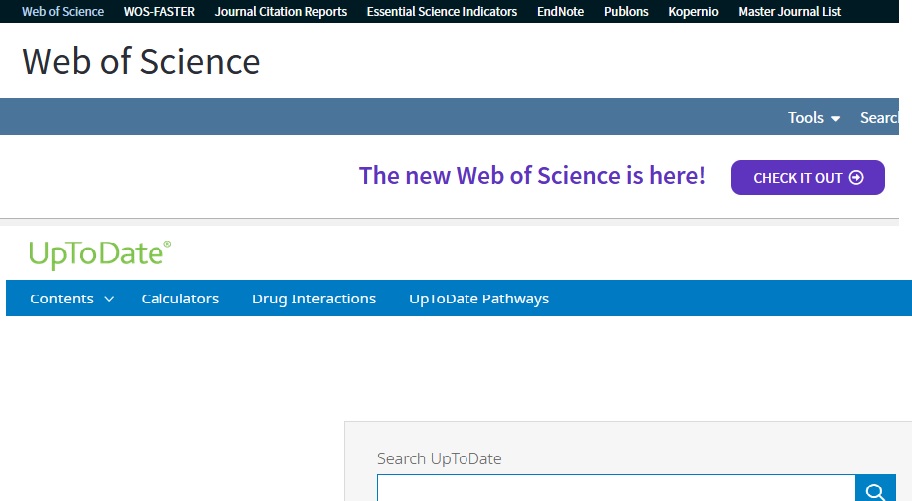Screen dimensions: 912x501
Task: Open the EndNote link
Action: pos(560,12)
